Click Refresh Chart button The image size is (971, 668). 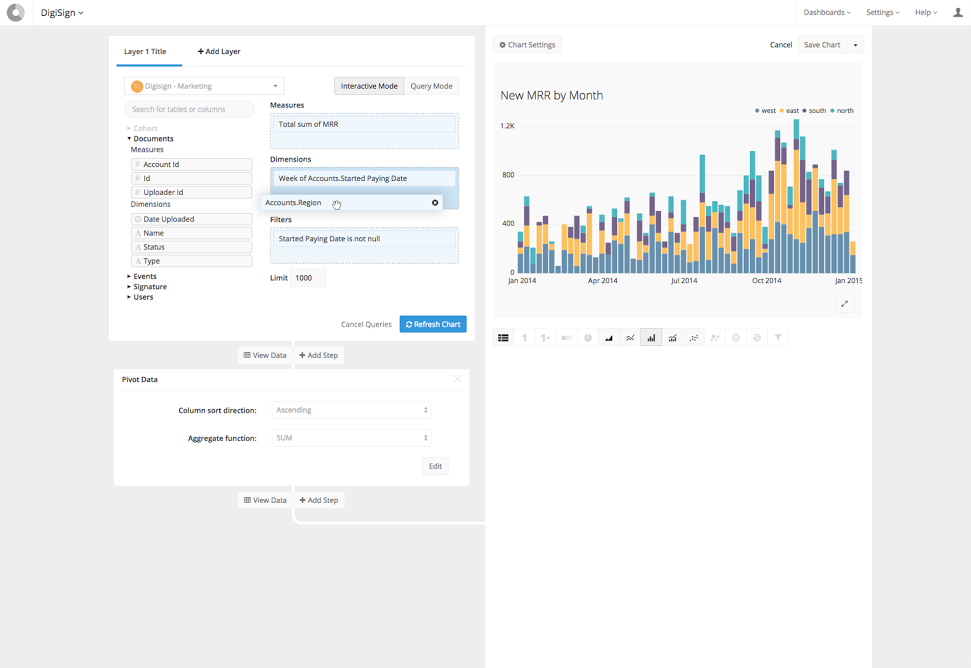click(x=433, y=324)
